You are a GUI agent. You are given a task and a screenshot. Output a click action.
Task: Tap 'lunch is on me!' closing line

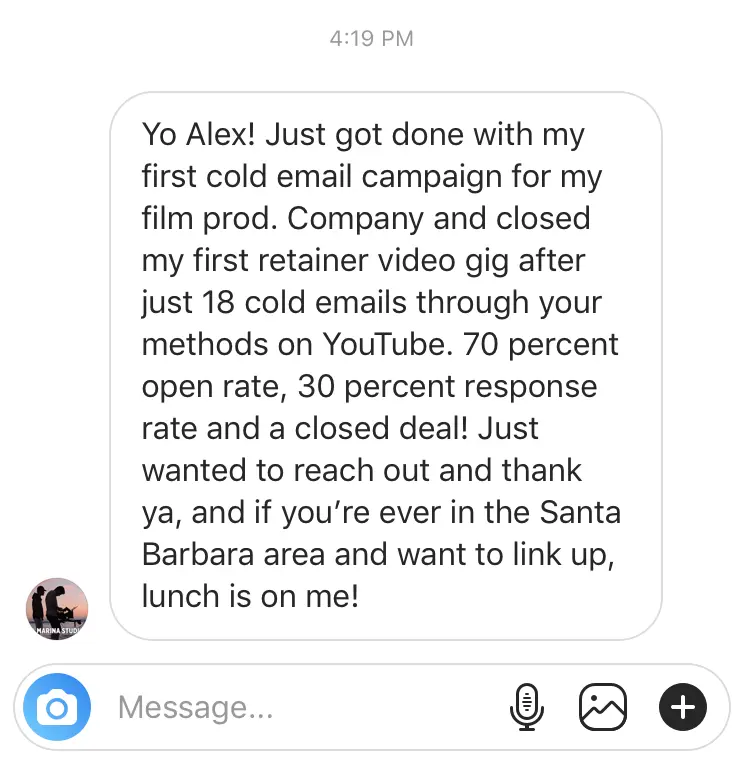[x=250, y=596]
